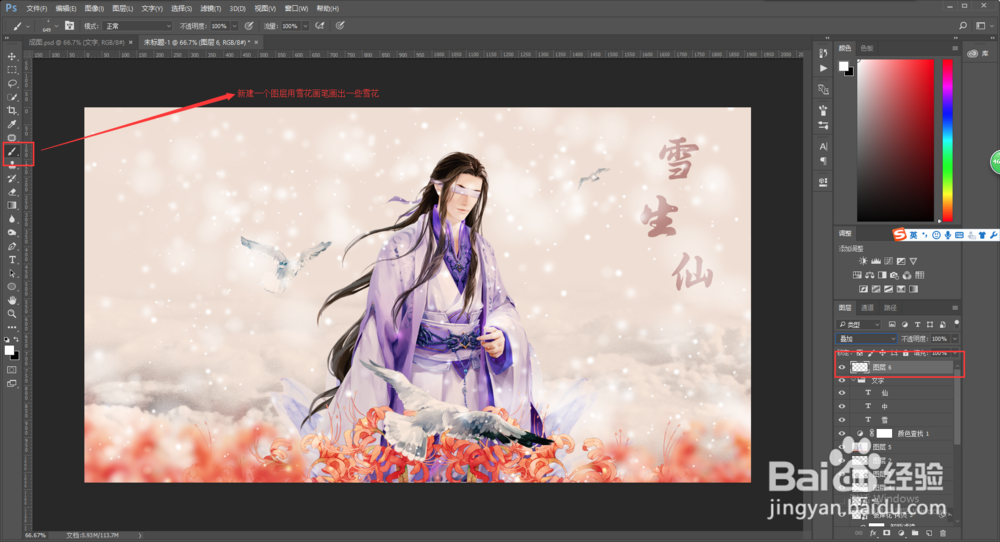Screen dimensions: 1000x542
Task: Select the Eraser tool
Action: tap(11, 192)
